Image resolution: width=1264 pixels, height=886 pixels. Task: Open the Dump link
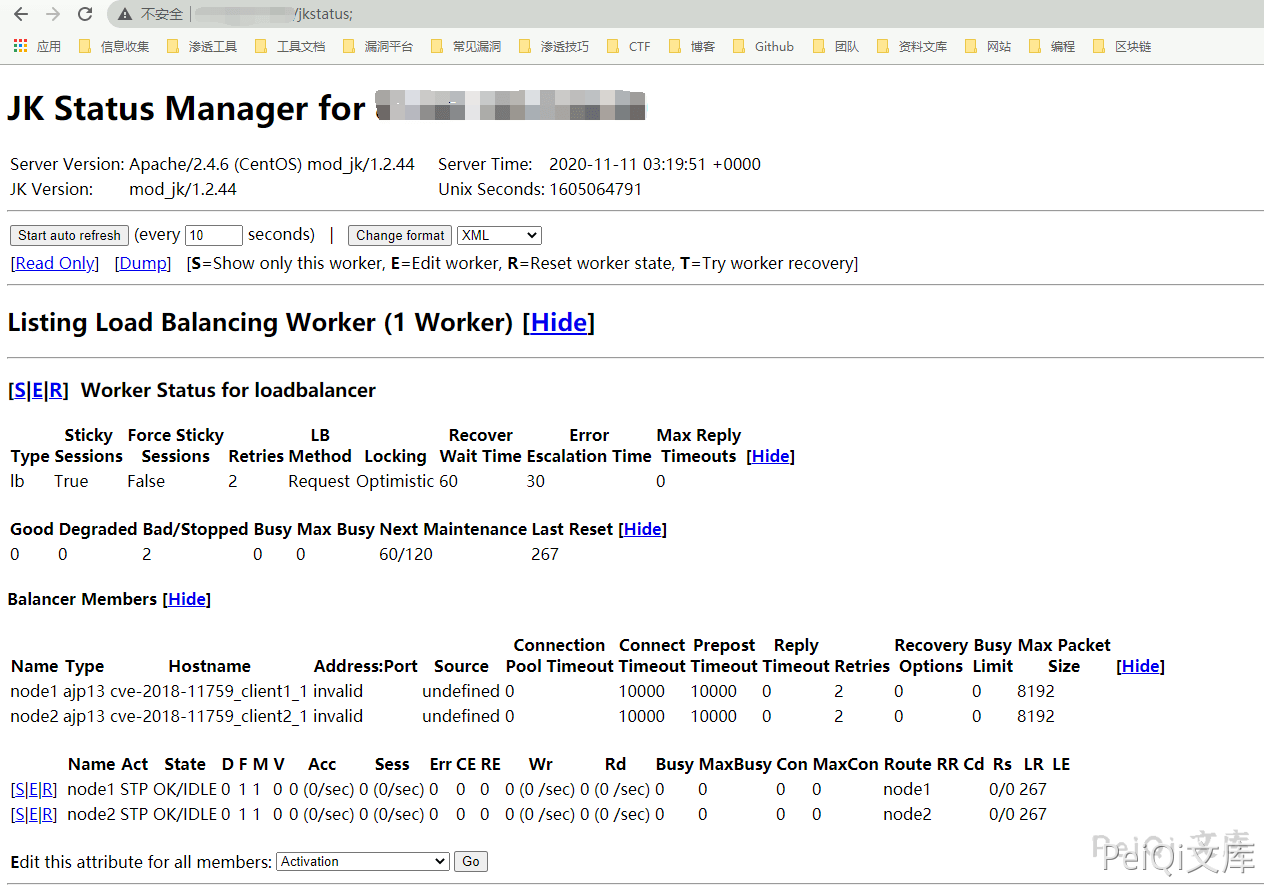142,264
